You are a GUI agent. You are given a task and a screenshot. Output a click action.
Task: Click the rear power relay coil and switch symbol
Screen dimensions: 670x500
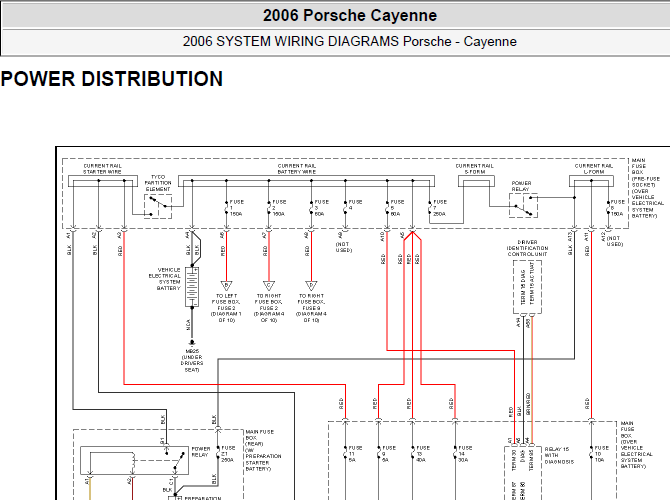tap(134, 461)
